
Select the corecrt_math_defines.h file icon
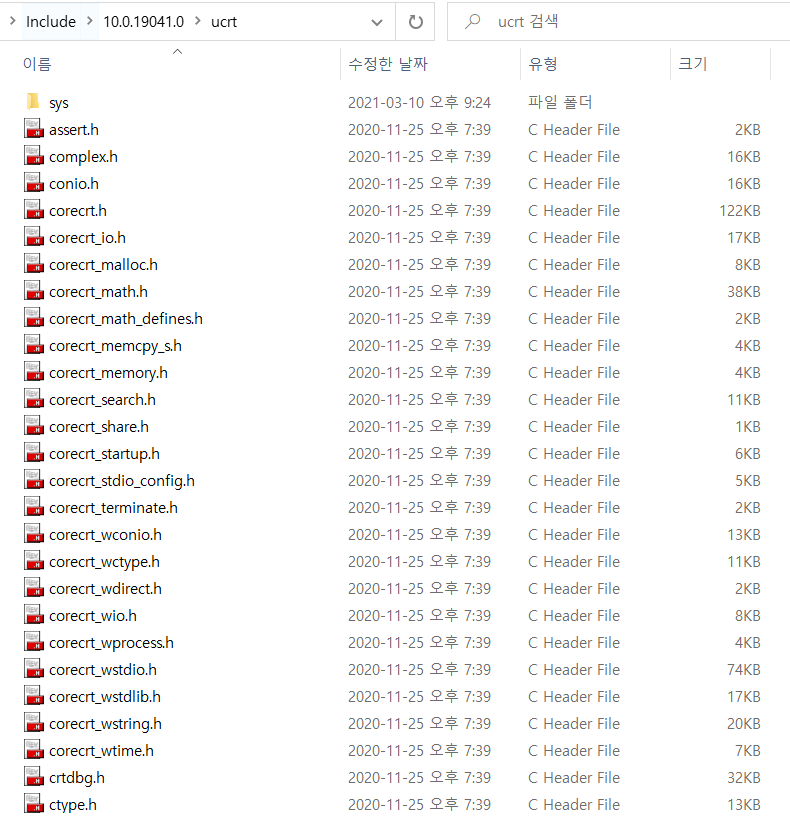point(34,318)
